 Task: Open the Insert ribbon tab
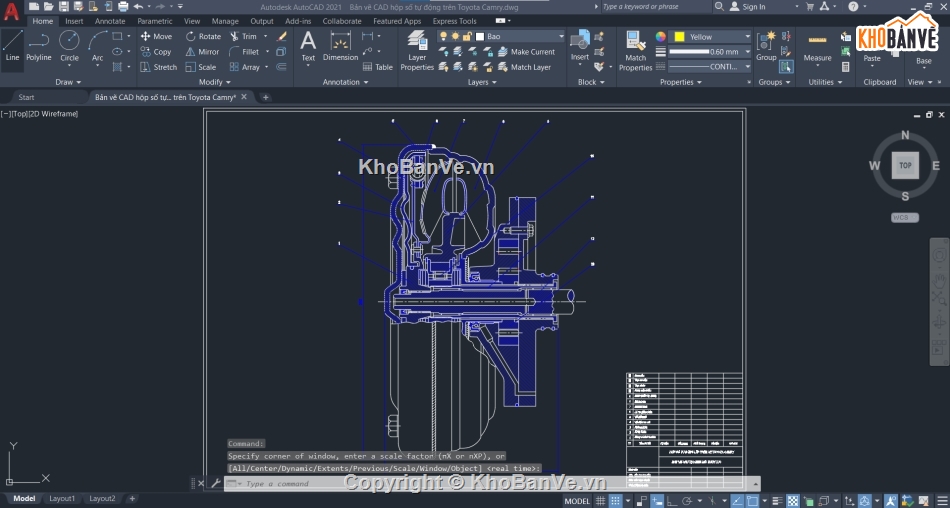75,21
